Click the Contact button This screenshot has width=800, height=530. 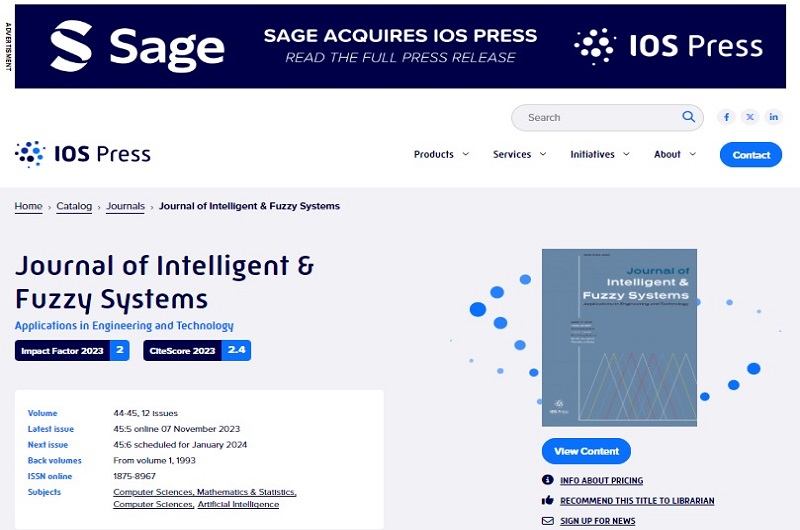coord(751,155)
